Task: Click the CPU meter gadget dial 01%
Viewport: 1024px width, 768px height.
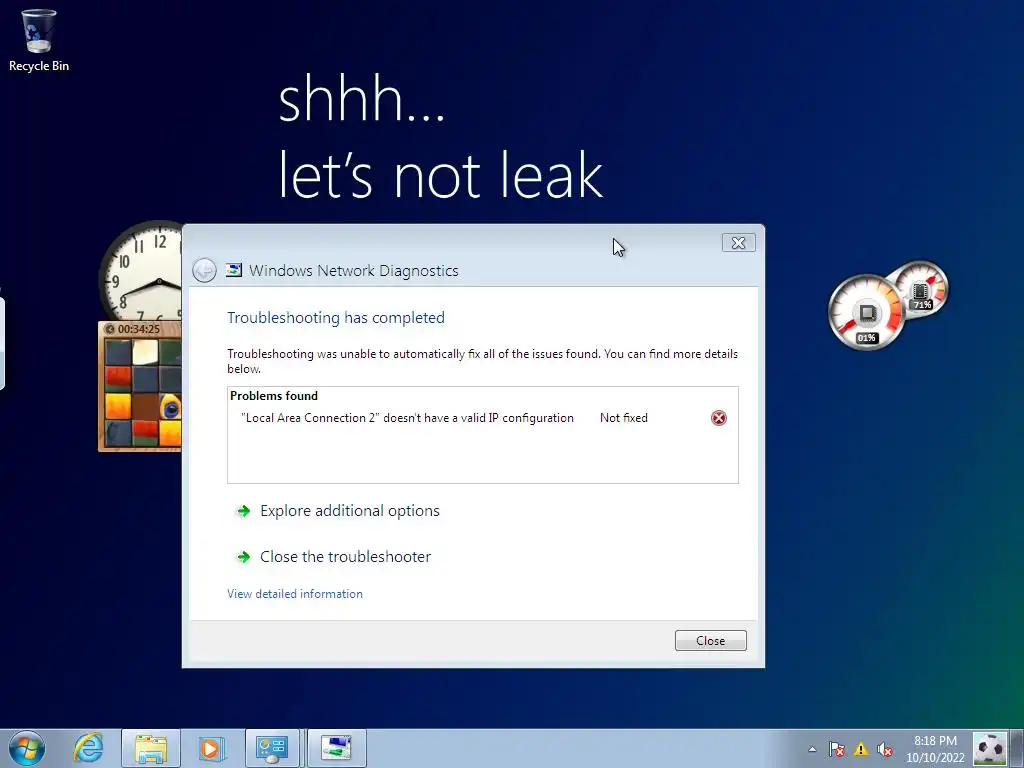Action: (x=866, y=313)
